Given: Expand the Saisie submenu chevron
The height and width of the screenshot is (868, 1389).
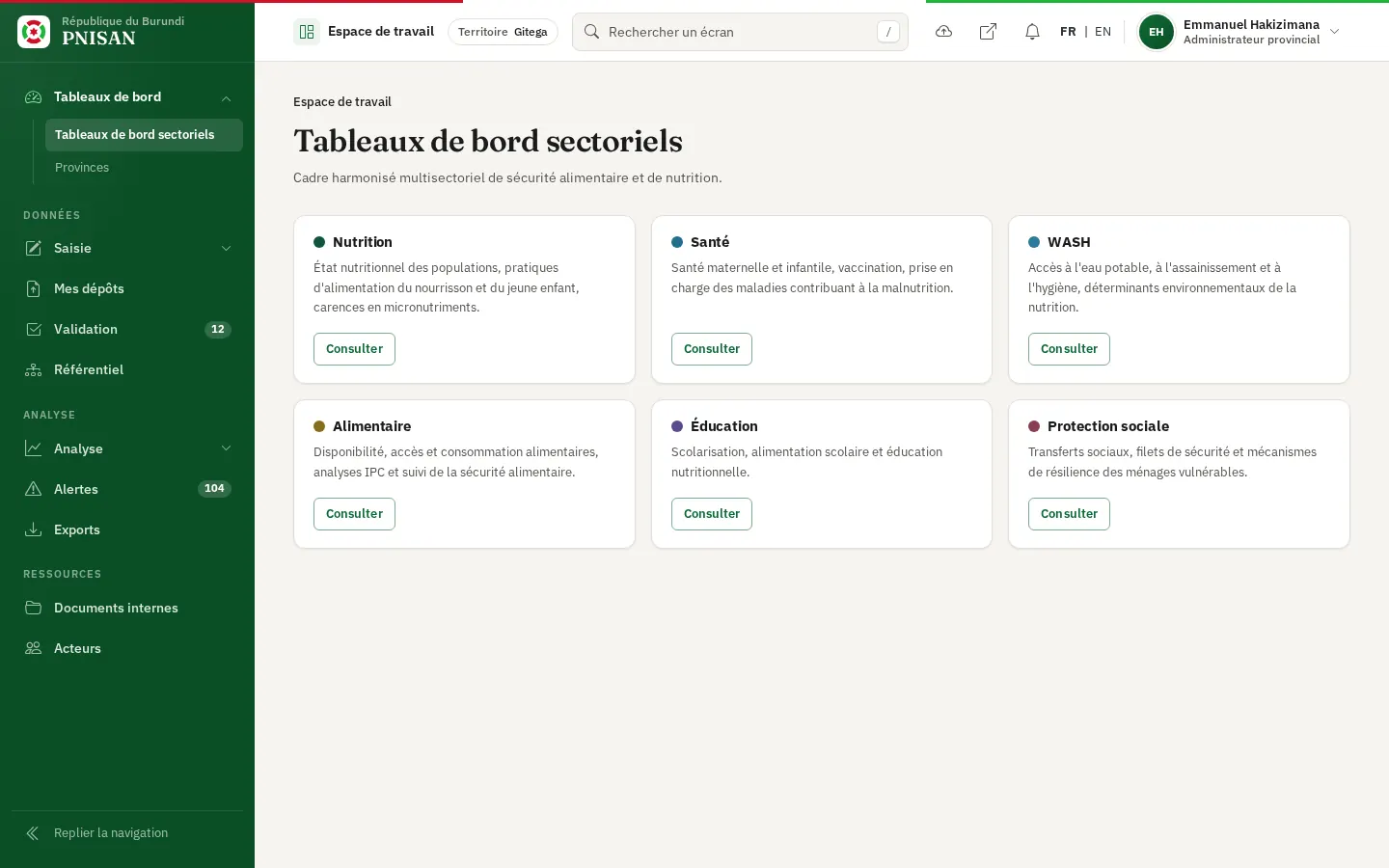Looking at the screenshot, I should click(226, 248).
